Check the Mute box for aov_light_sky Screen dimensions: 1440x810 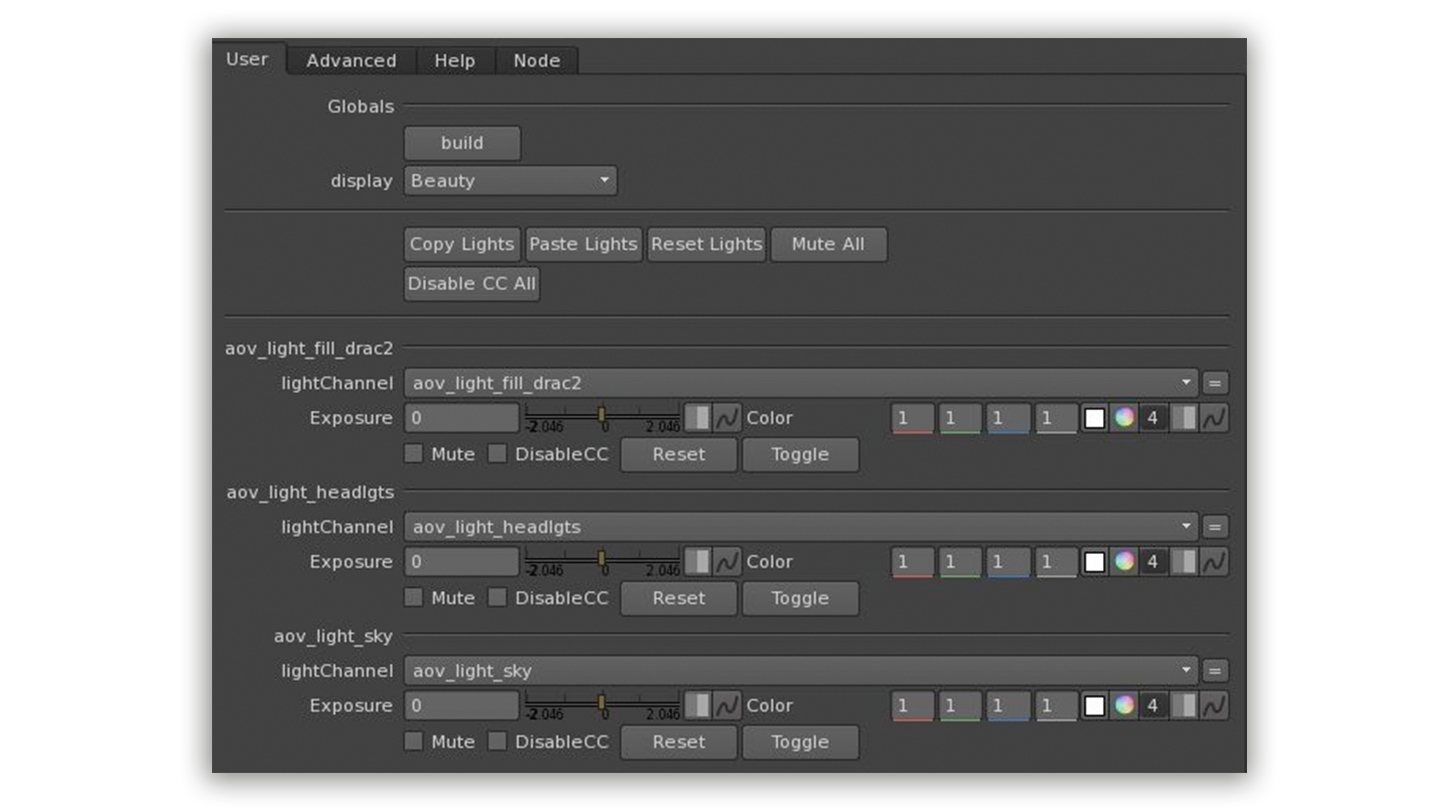pos(413,742)
